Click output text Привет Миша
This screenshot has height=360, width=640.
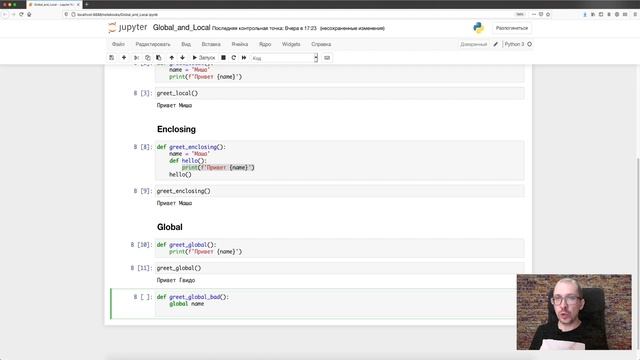tap(174, 106)
